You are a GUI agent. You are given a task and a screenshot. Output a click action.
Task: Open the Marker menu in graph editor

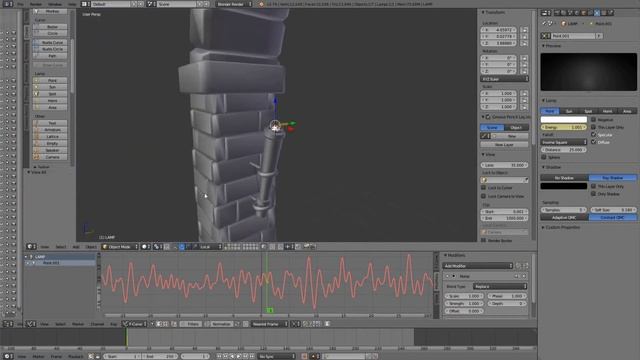[x=78, y=324]
